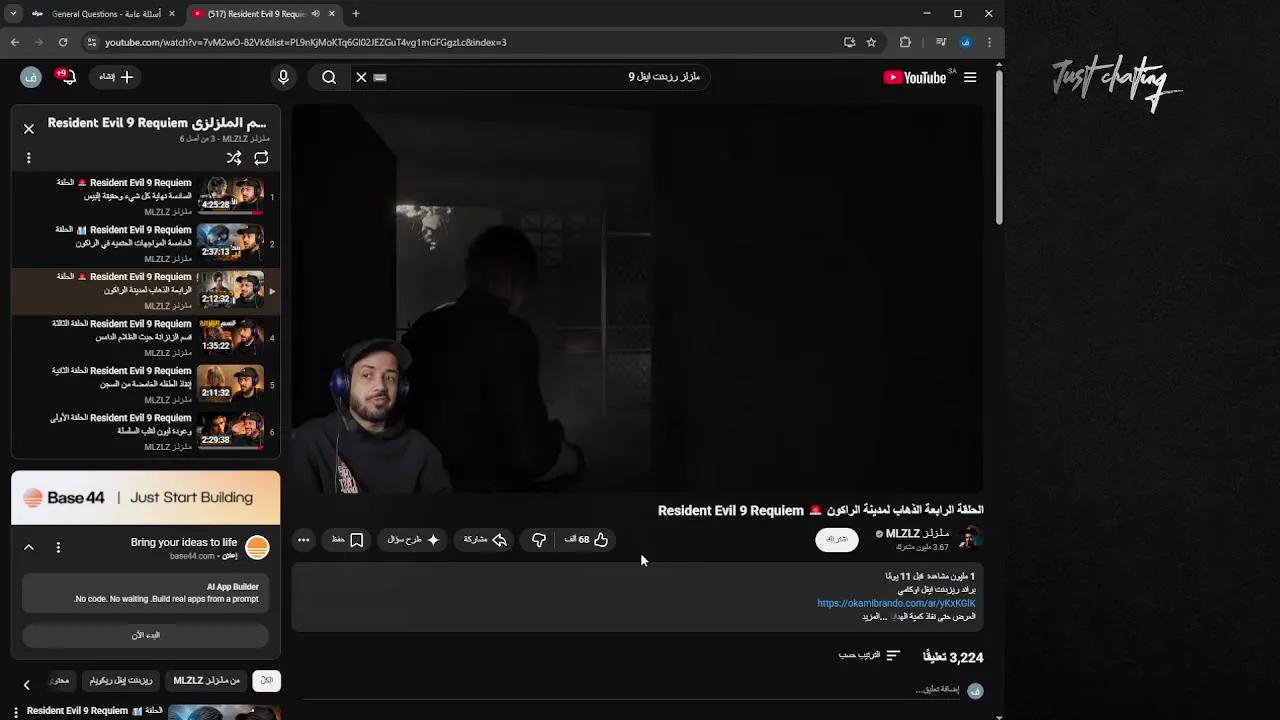Click the Ask (sparkle) button
This screenshot has width=1280, height=720.
(413, 540)
